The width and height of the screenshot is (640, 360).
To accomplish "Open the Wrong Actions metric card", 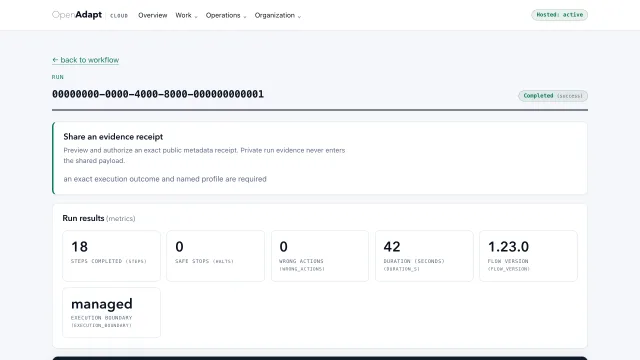I will click(x=320, y=256).
